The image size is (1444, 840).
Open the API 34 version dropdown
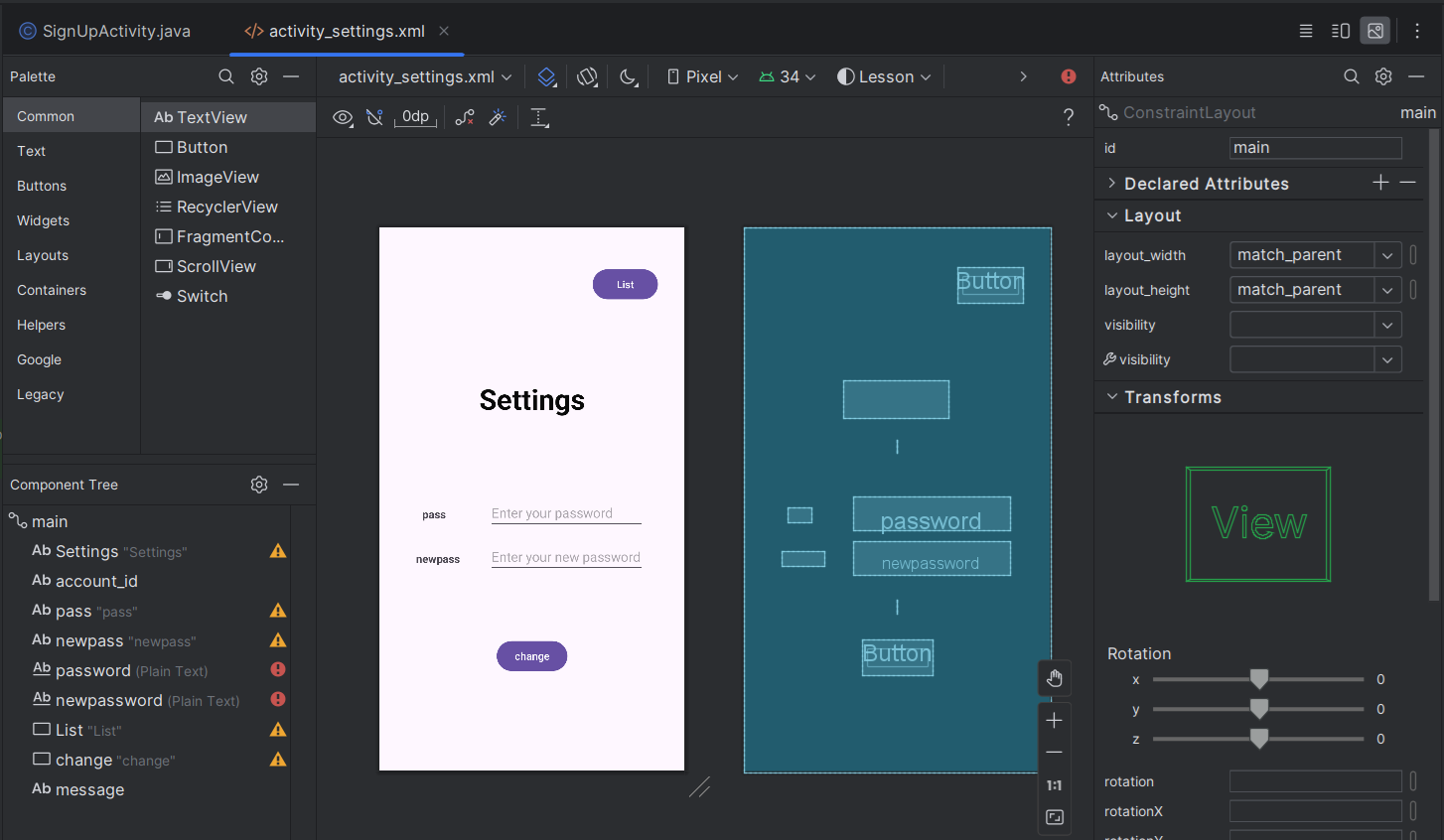click(787, 76)
